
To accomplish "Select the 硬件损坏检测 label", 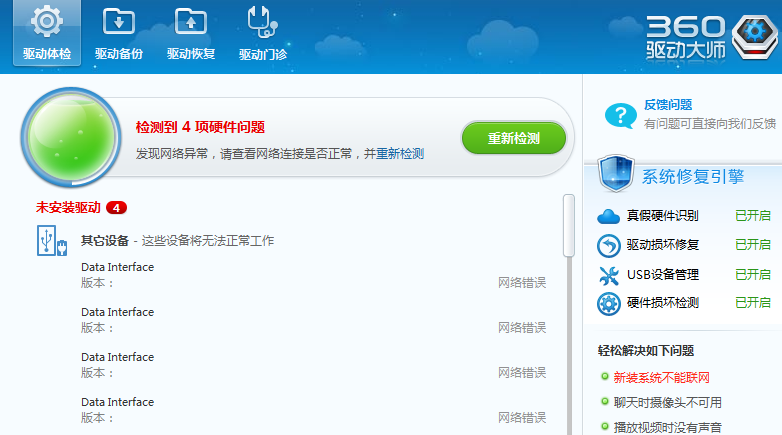I will tap(662, 302).
